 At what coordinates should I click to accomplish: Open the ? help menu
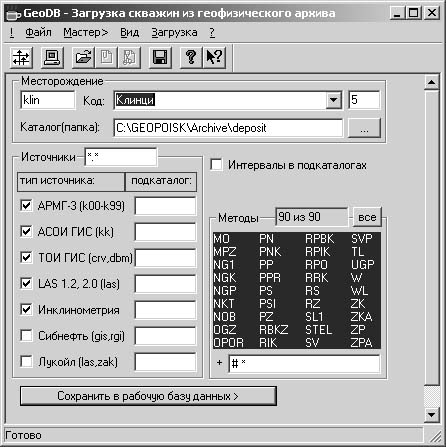click(x=212, y=32)
